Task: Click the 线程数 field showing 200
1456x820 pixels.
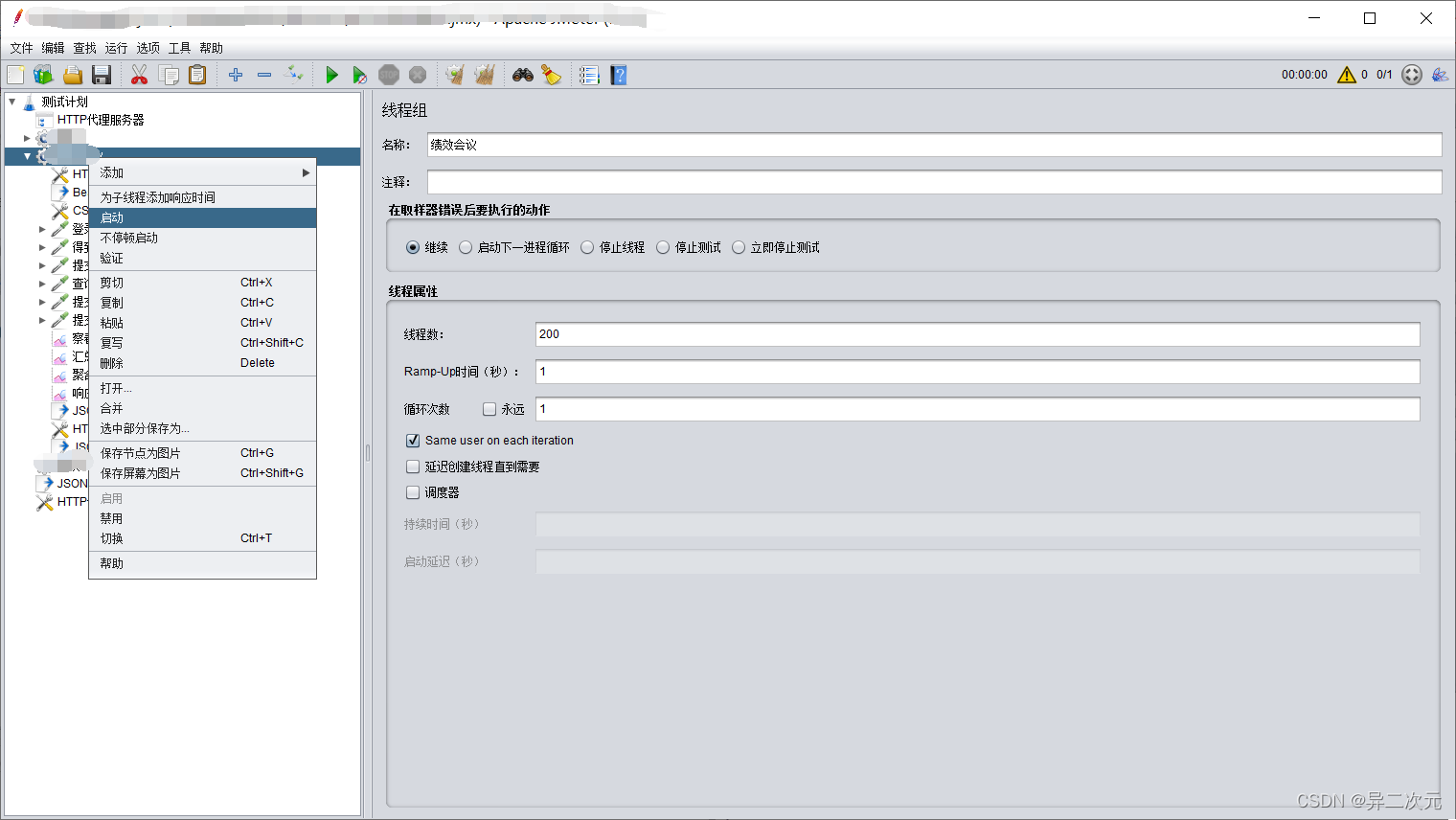Action: pyautogui.click(x=977, y=334)
